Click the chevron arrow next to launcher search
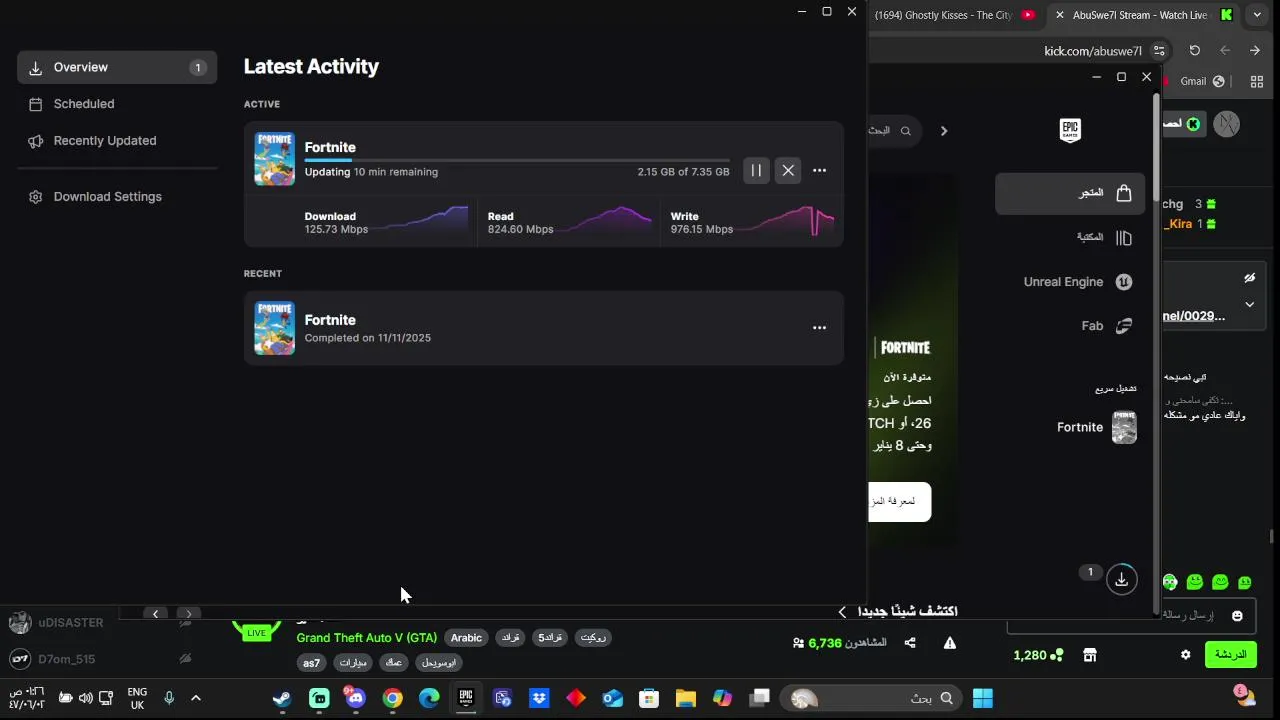The width and height of the screenshot is (1280, 720). point(943,131)
